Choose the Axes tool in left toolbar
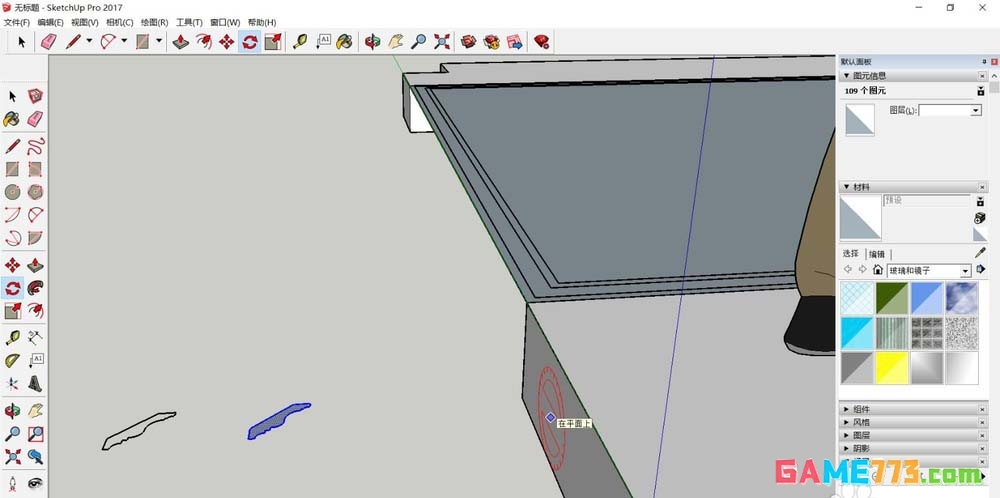 point(12,383)
